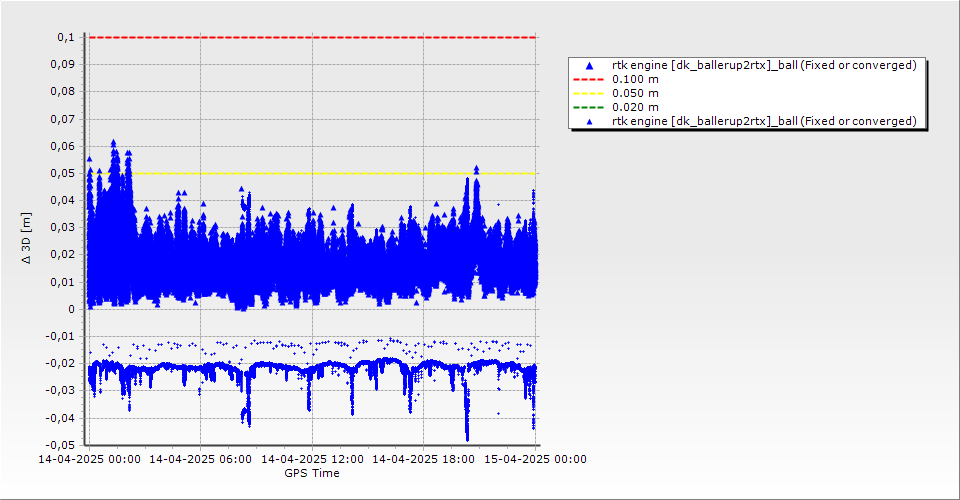Screen dimensions: 960x500
Task: Click the 0,01 y-axis tick label
Action: pos(63,282)
